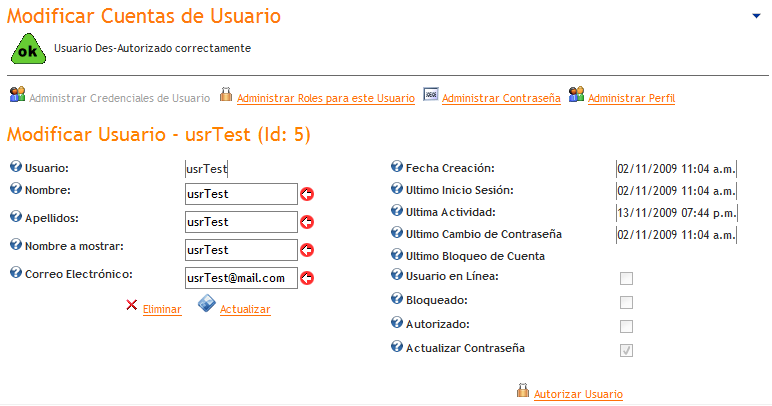Viewport: 772px width, 406px height.
Task: Toggle the Bloqueado checkbox
Action: click(627, 302)
